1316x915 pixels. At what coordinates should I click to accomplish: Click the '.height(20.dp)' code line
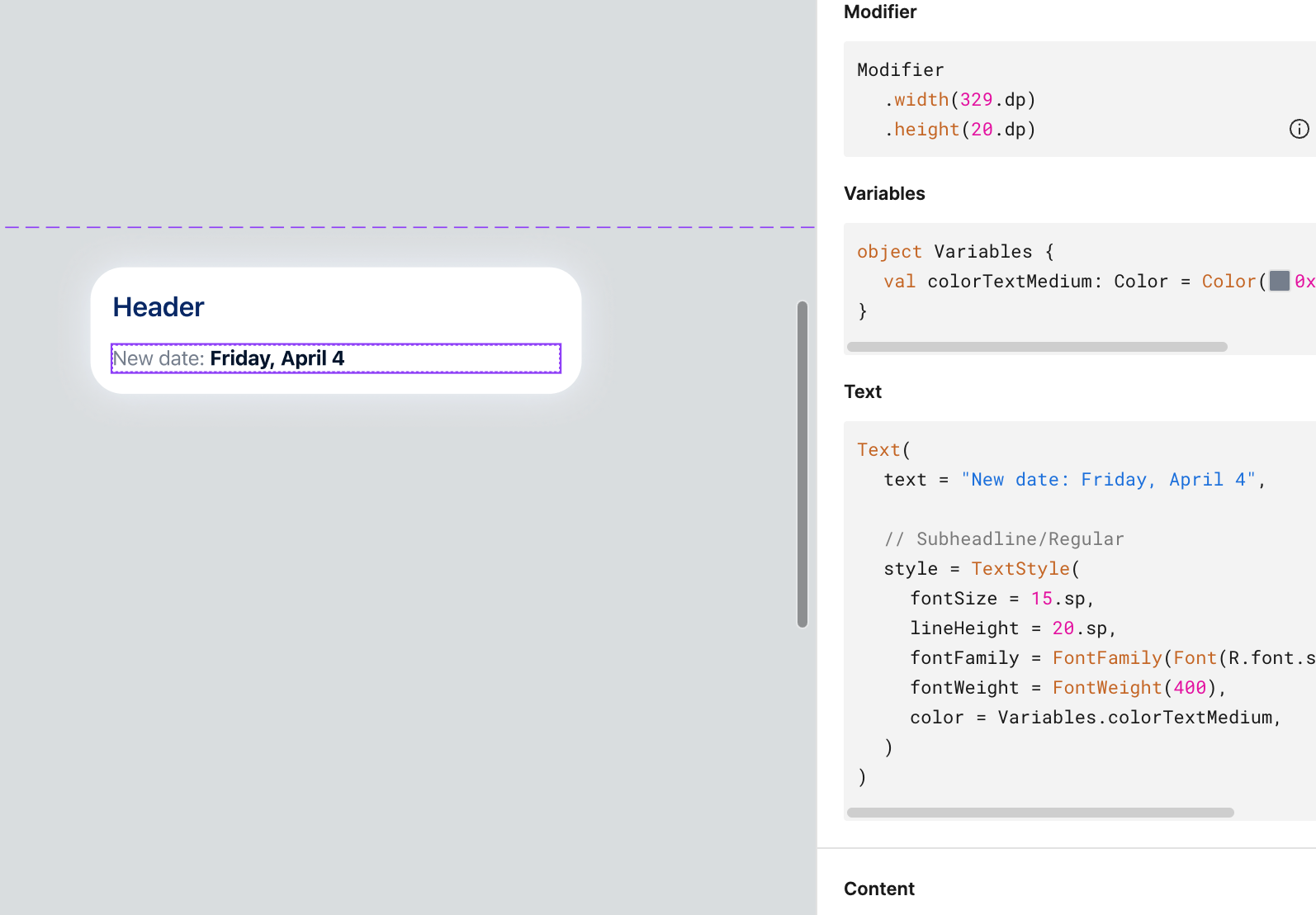(x=960, y=130)
